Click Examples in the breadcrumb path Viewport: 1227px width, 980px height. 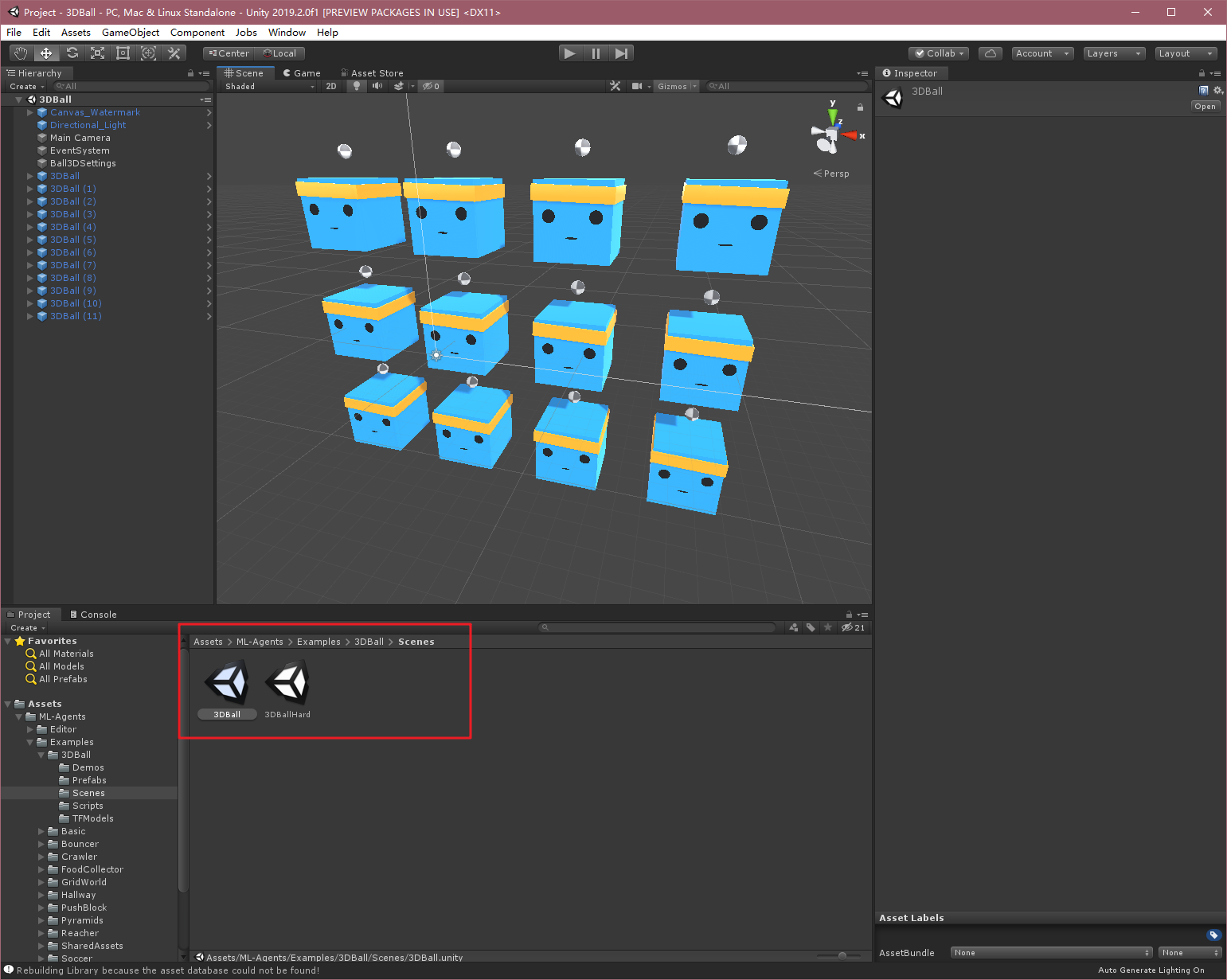pyautogui.click(x=318, y=642)
